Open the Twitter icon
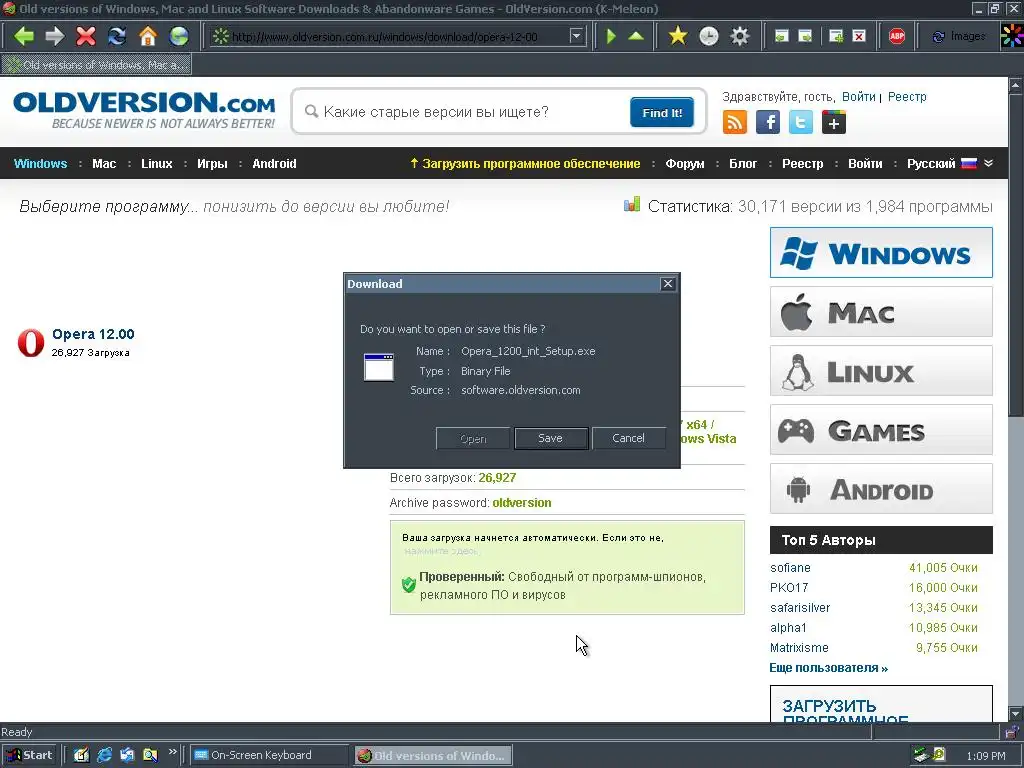 [x=801, y=123]
